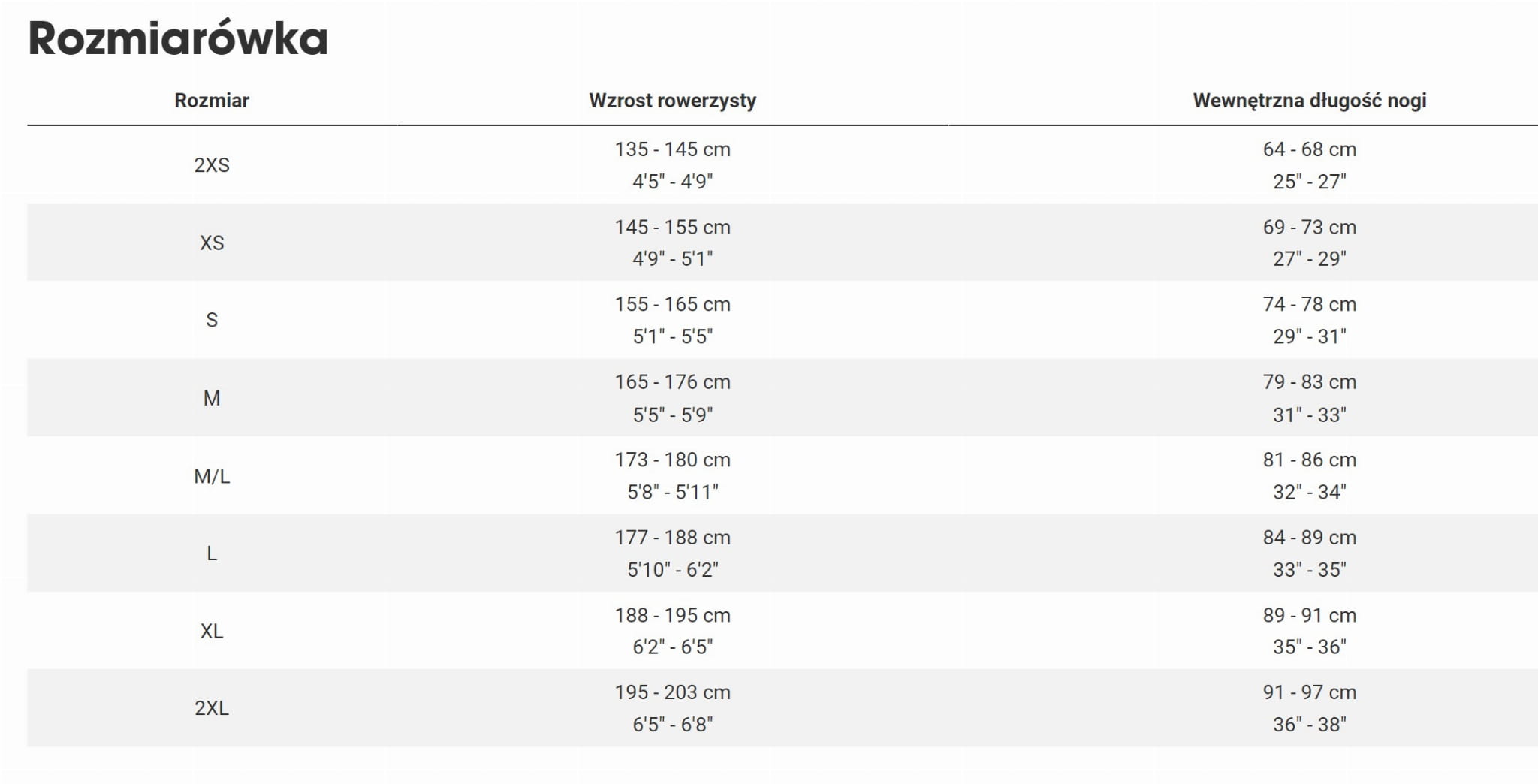Select the XL size cell
The image size is (1538, 784).
click(x=212, y=631)
